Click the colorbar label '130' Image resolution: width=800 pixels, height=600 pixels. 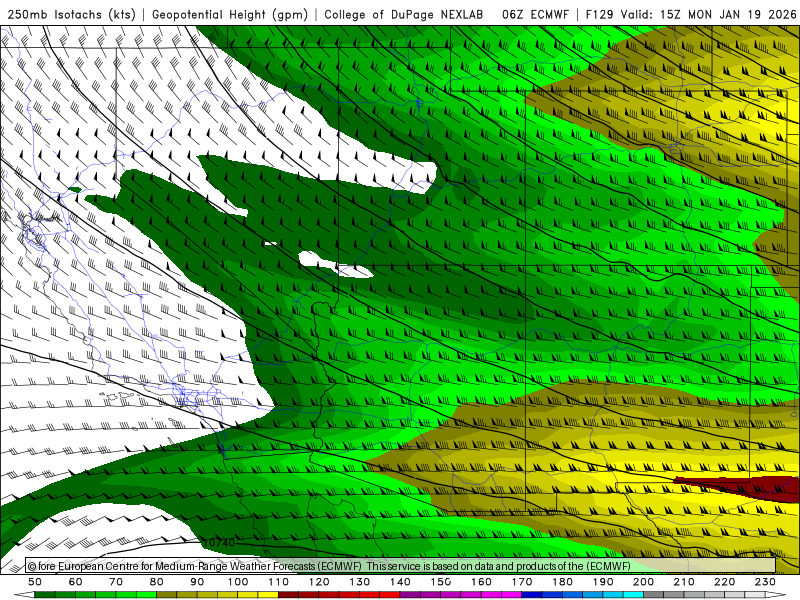[x=360, y=582]
